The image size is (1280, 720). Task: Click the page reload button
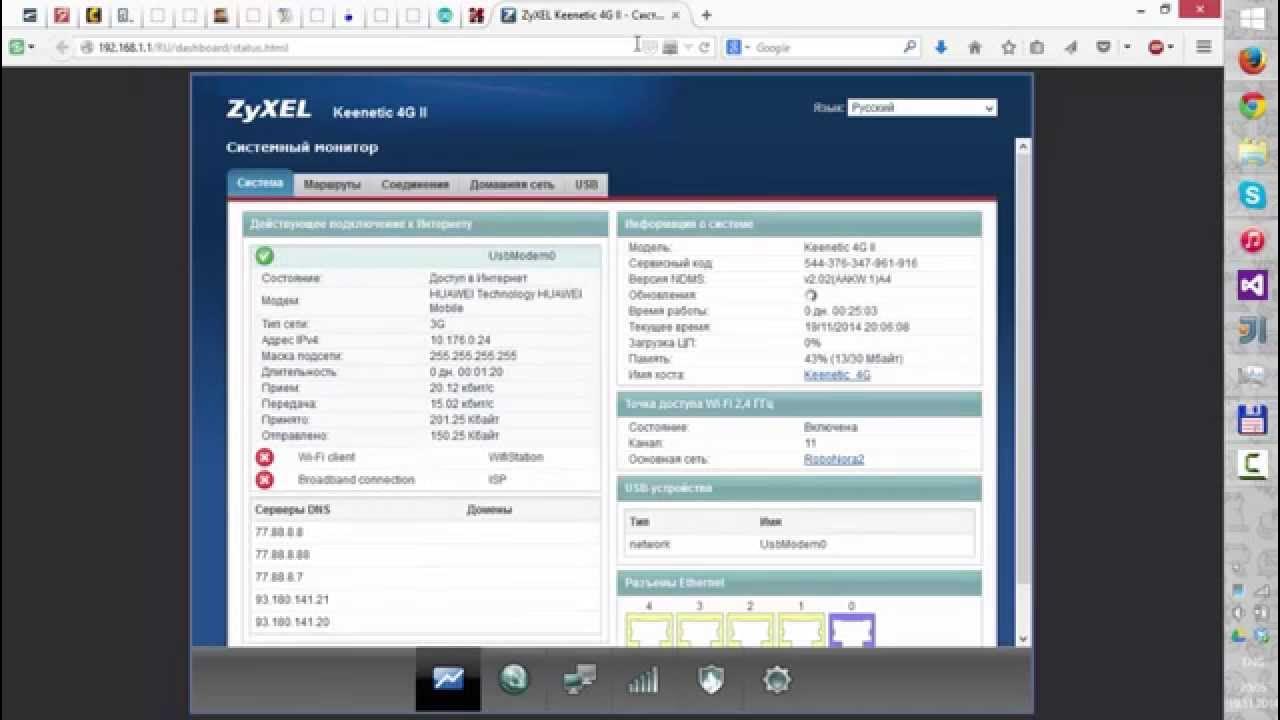[704, 47]
